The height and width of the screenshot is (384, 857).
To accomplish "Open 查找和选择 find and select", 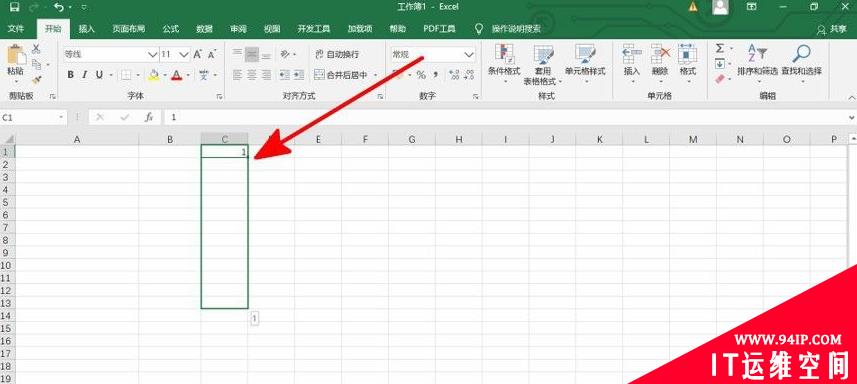I will [x=801, y=63].
